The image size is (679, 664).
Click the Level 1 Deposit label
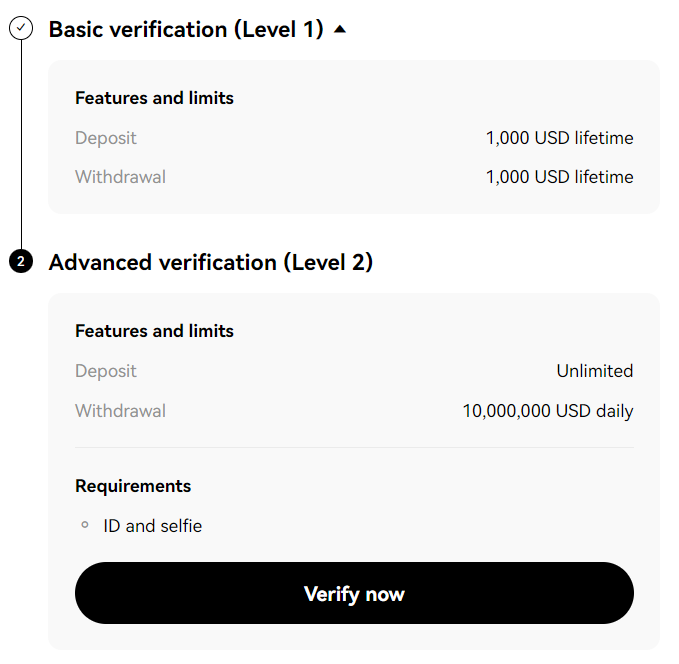[x=106, y=138]
